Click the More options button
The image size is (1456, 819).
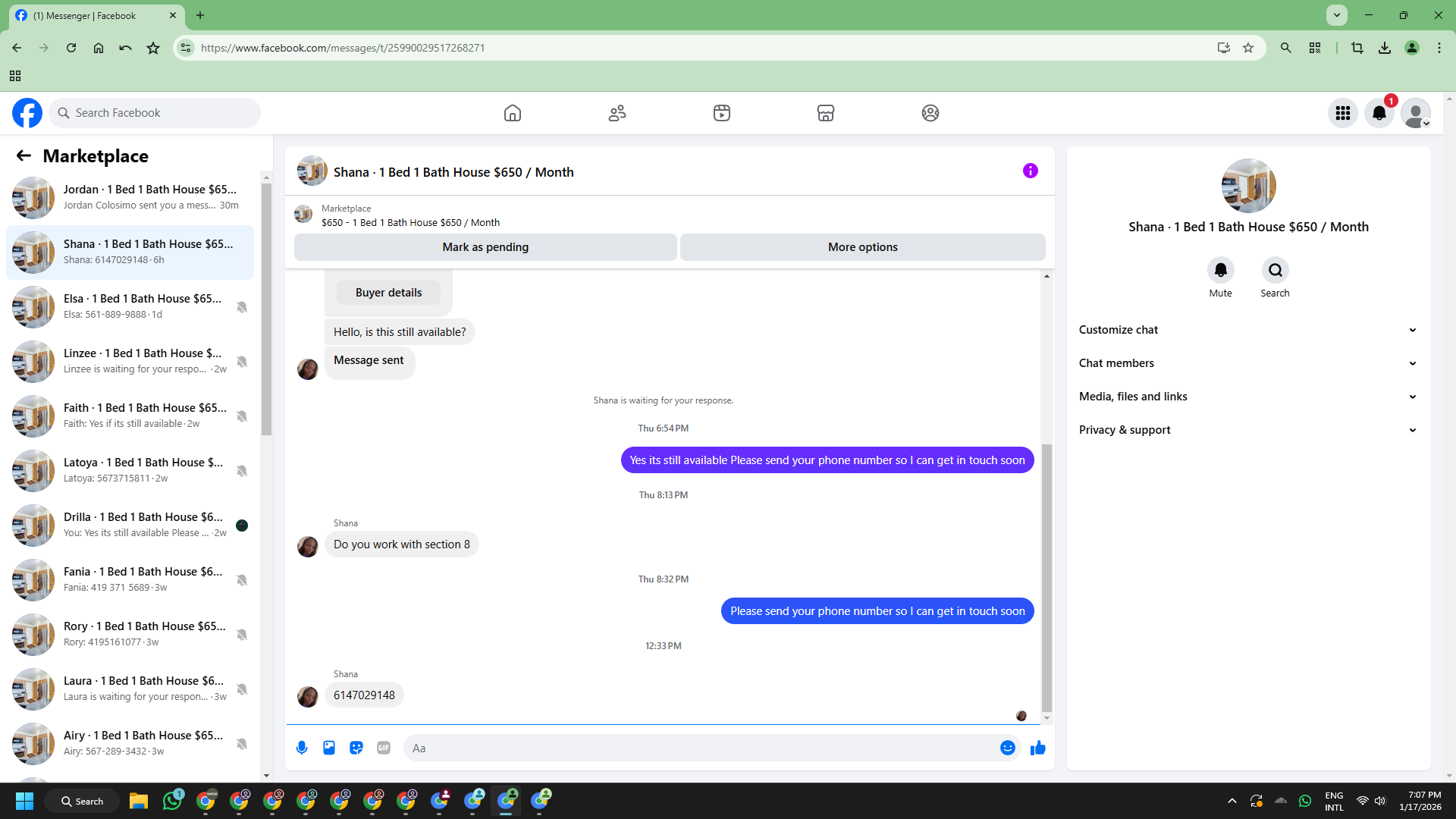point(862,247)
